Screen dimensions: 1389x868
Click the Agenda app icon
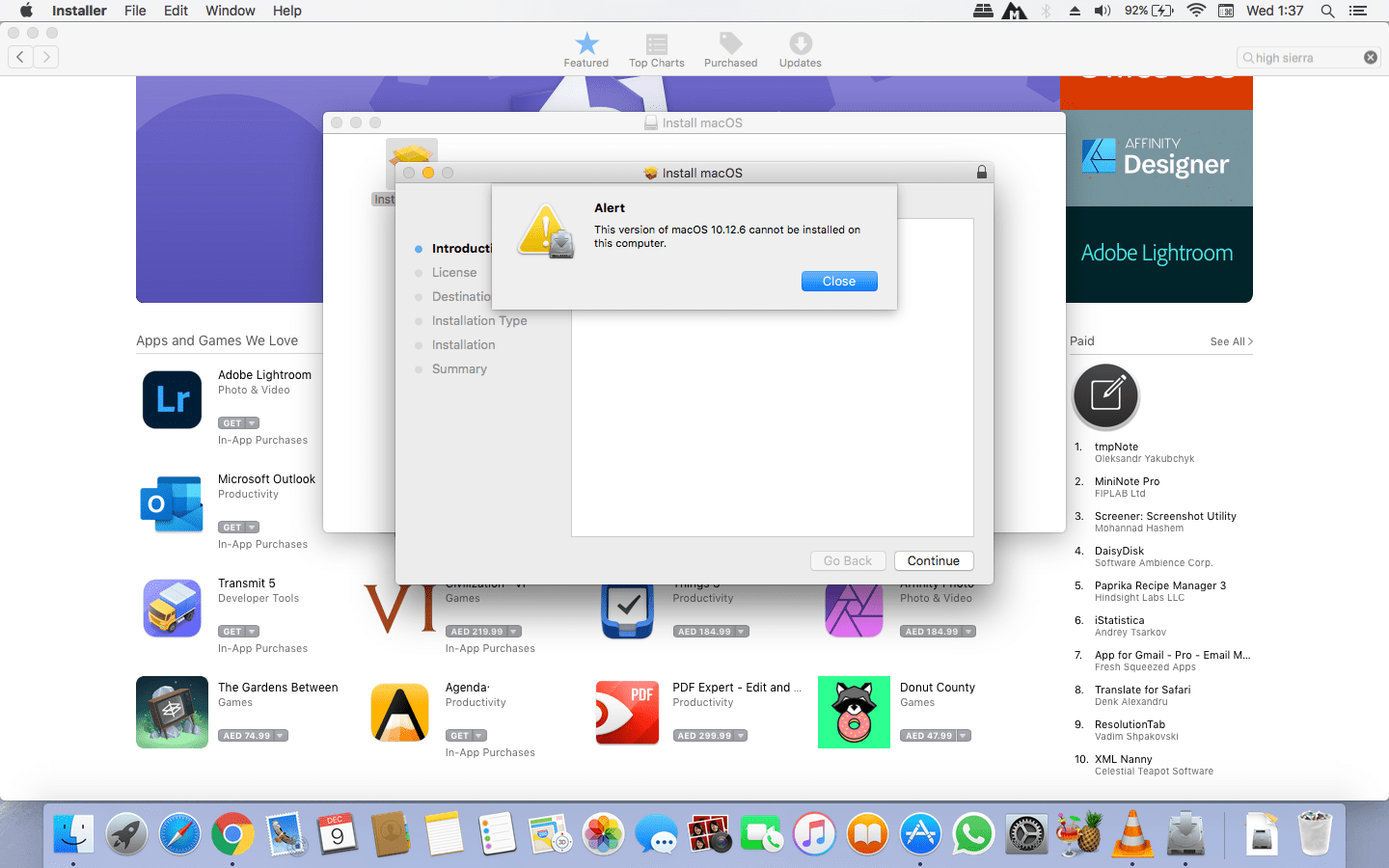pyautogui.click(x=399, y=712)
